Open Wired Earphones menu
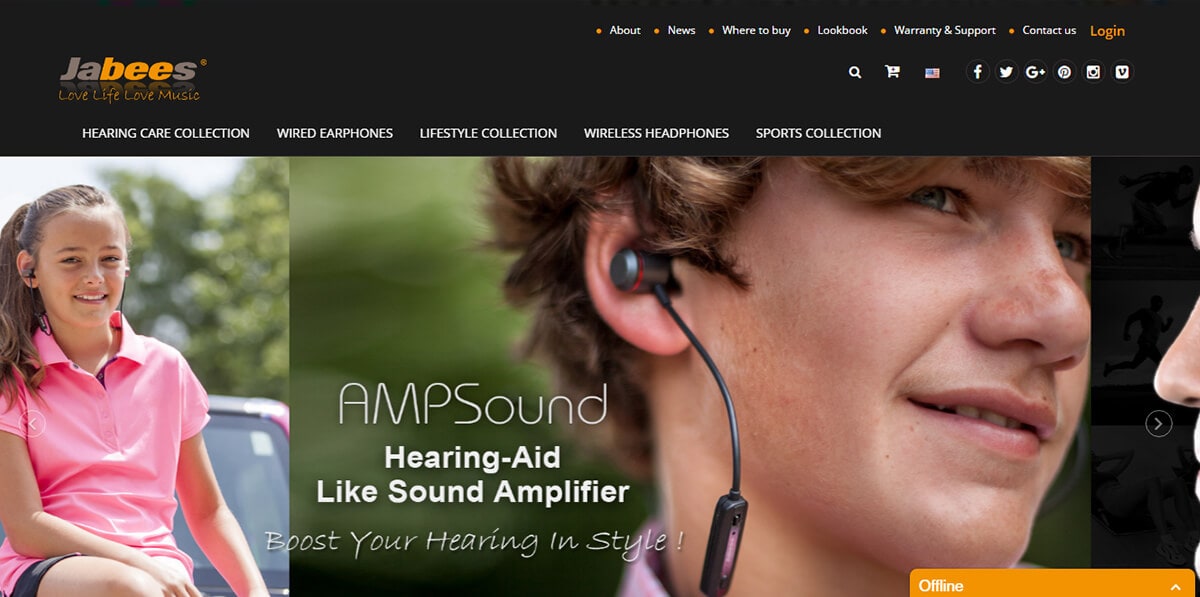Image resolution: width=1200 pixels, height=597 pixels. point(335,133)
